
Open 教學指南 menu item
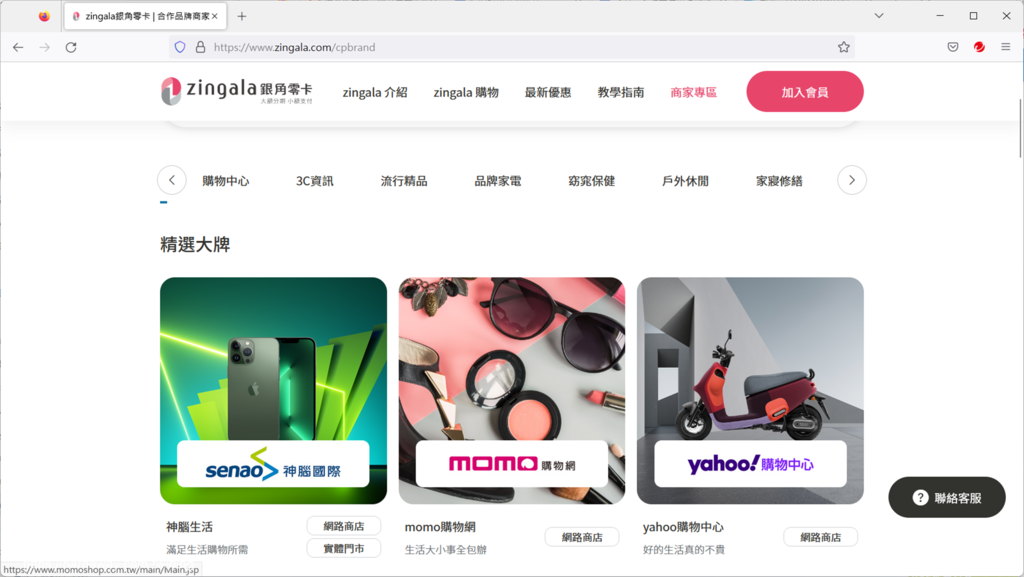(620, 93)
